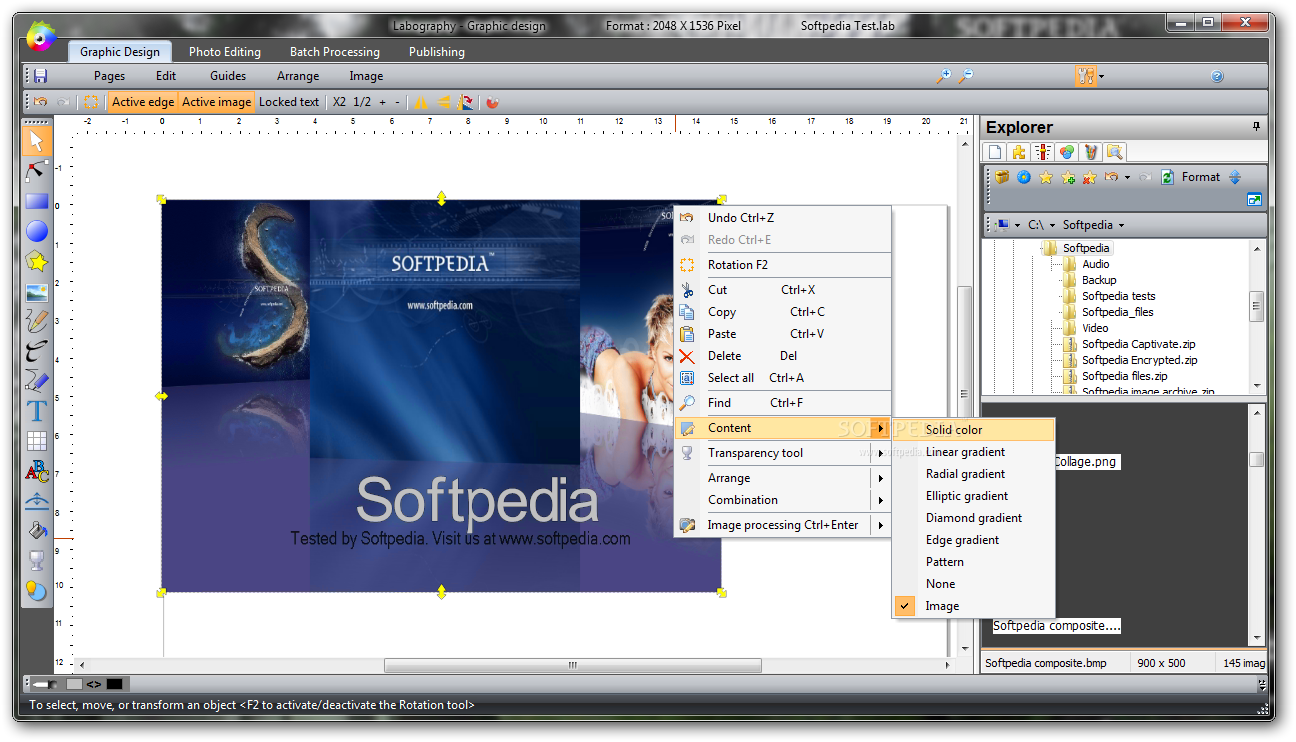Choose the black curve drawing tool
This screenshot has width=1296, height=742.
(37, 351)
